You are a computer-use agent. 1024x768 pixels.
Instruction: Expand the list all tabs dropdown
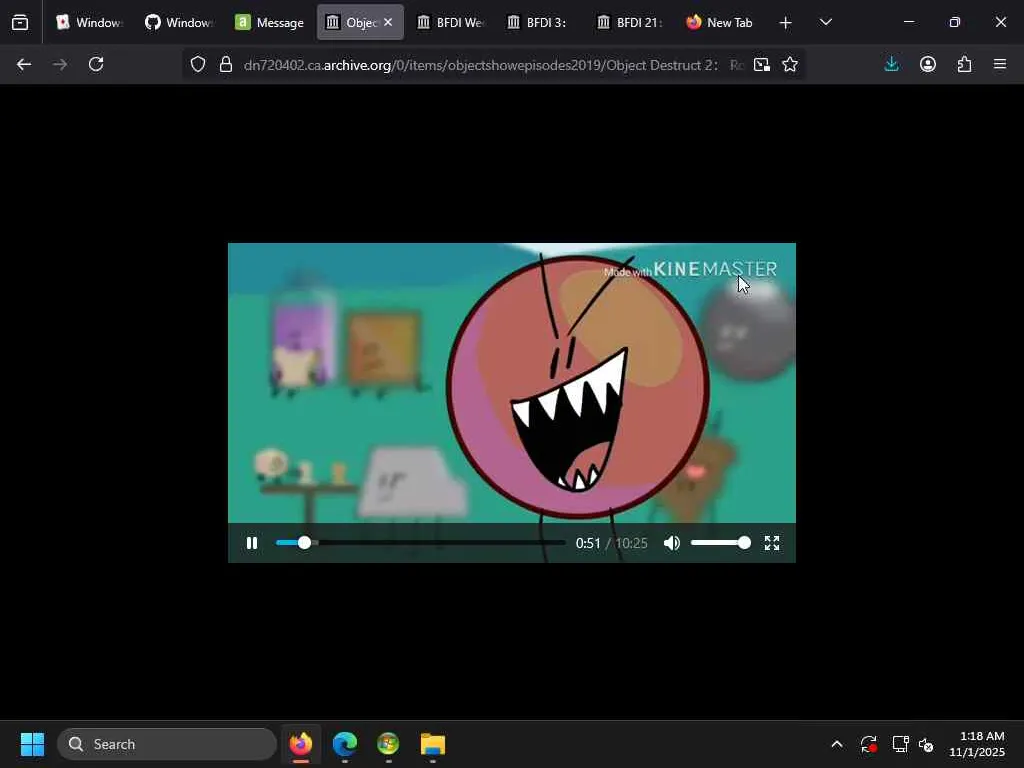(825, 22)
